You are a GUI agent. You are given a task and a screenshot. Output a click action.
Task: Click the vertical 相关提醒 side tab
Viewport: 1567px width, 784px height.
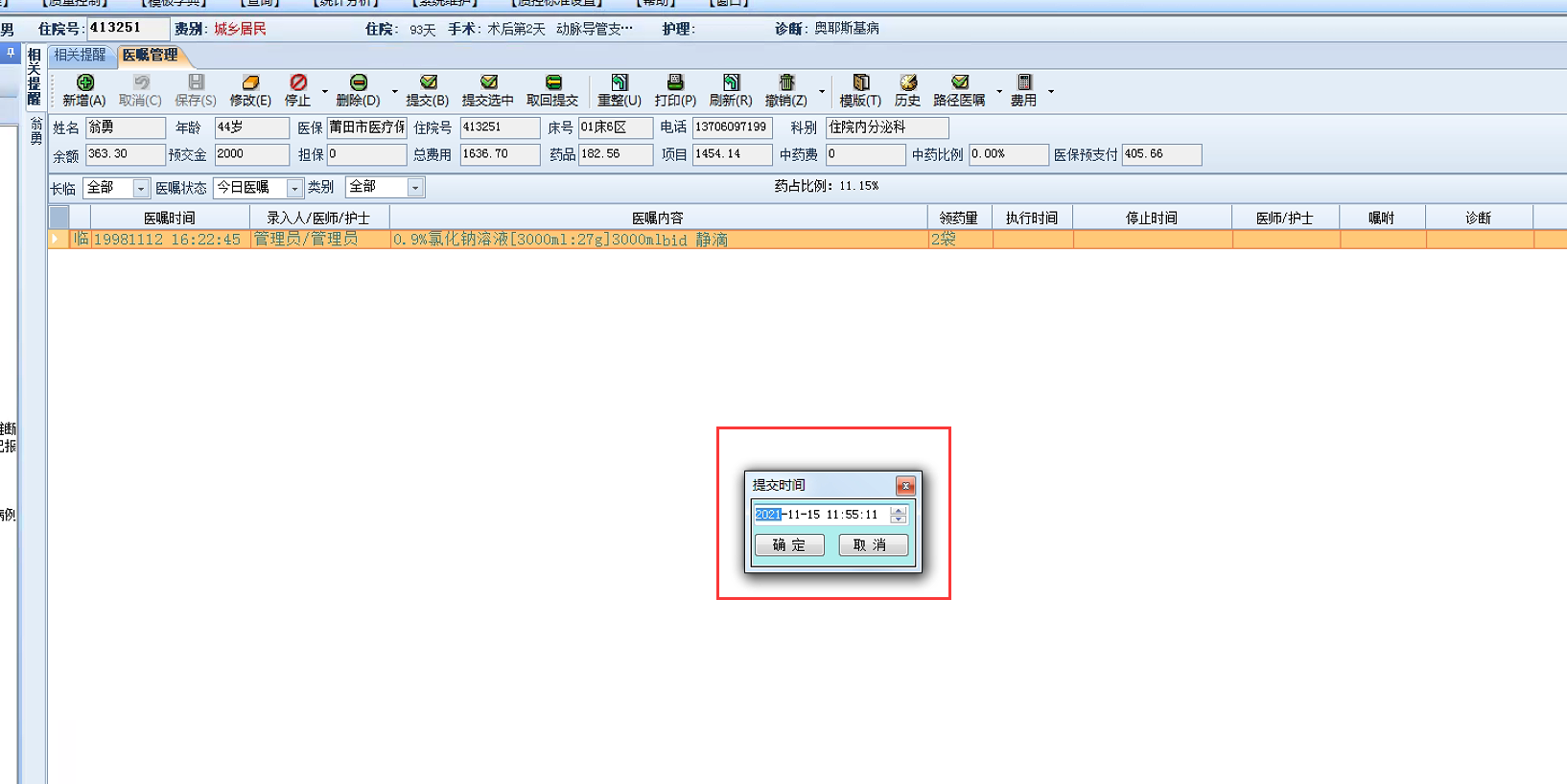pyautogui.click(x=35, y=76)
